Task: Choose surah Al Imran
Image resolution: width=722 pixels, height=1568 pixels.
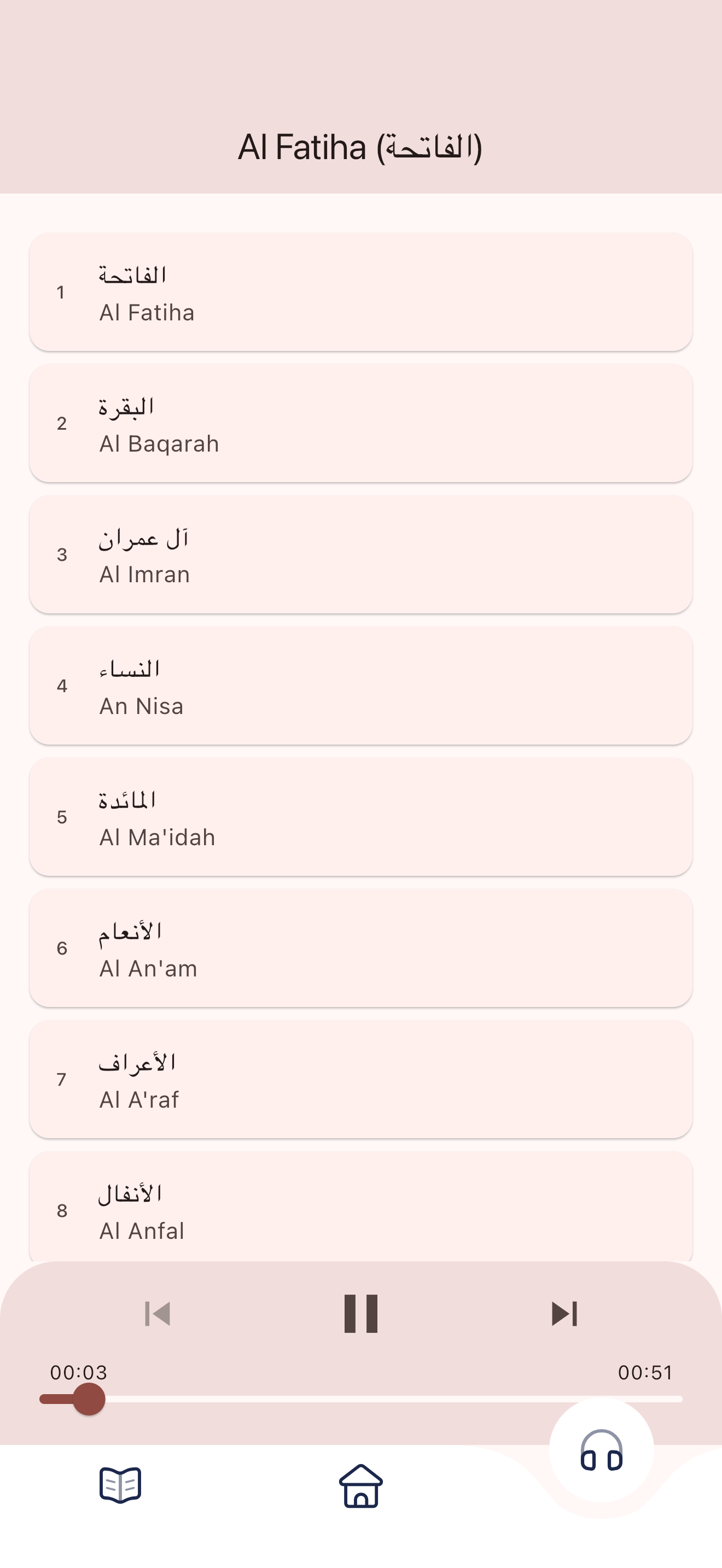Action: [x=360, y=554]
